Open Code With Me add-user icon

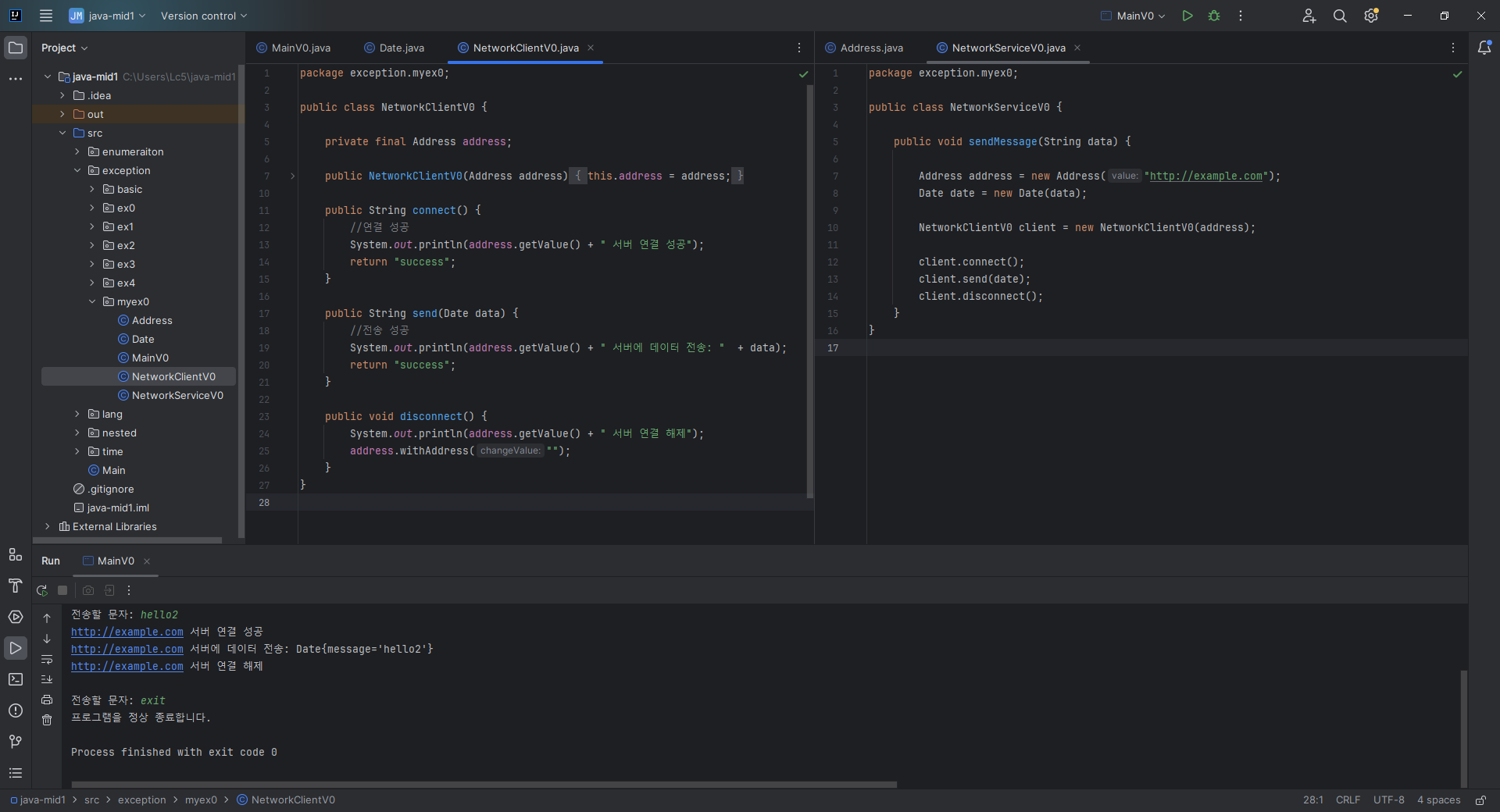pyautogui.click(x=1309, y=16)
